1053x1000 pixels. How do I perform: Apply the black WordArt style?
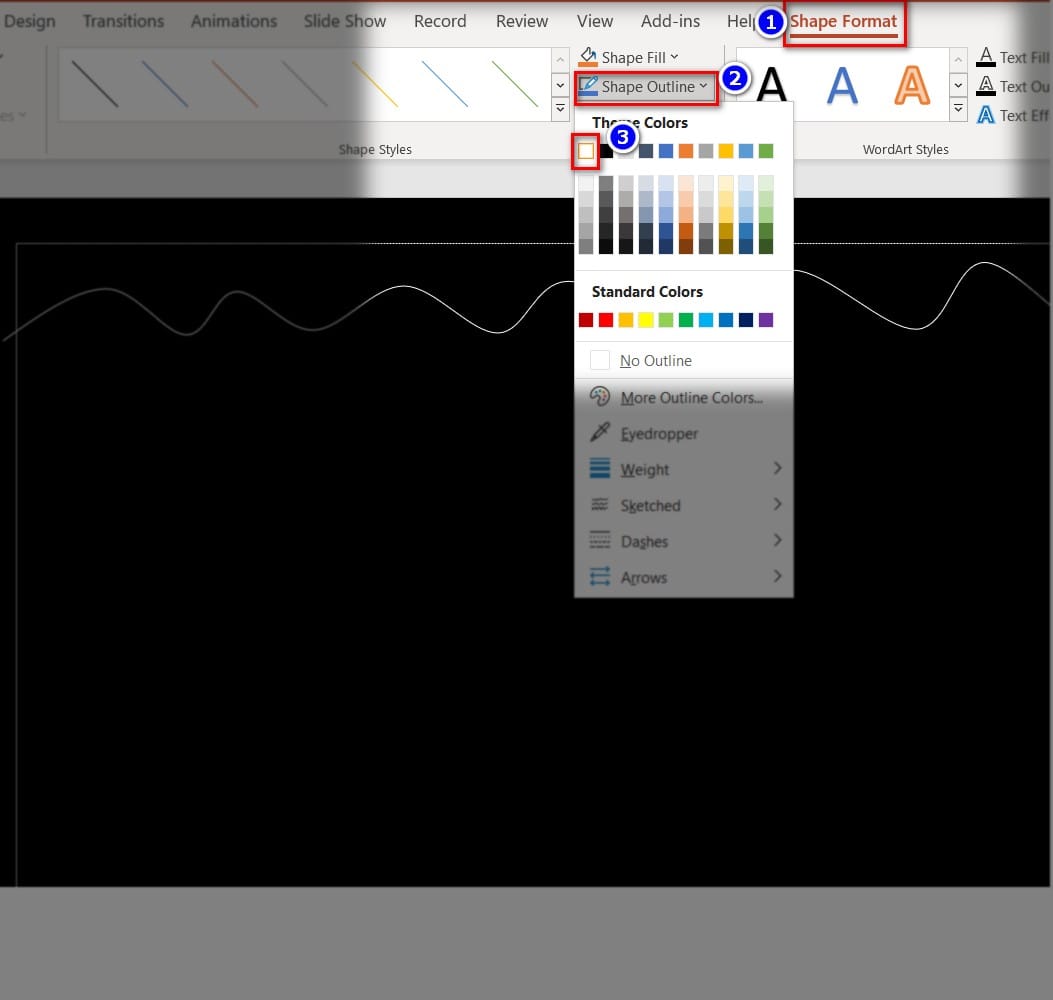click(771, 85)
